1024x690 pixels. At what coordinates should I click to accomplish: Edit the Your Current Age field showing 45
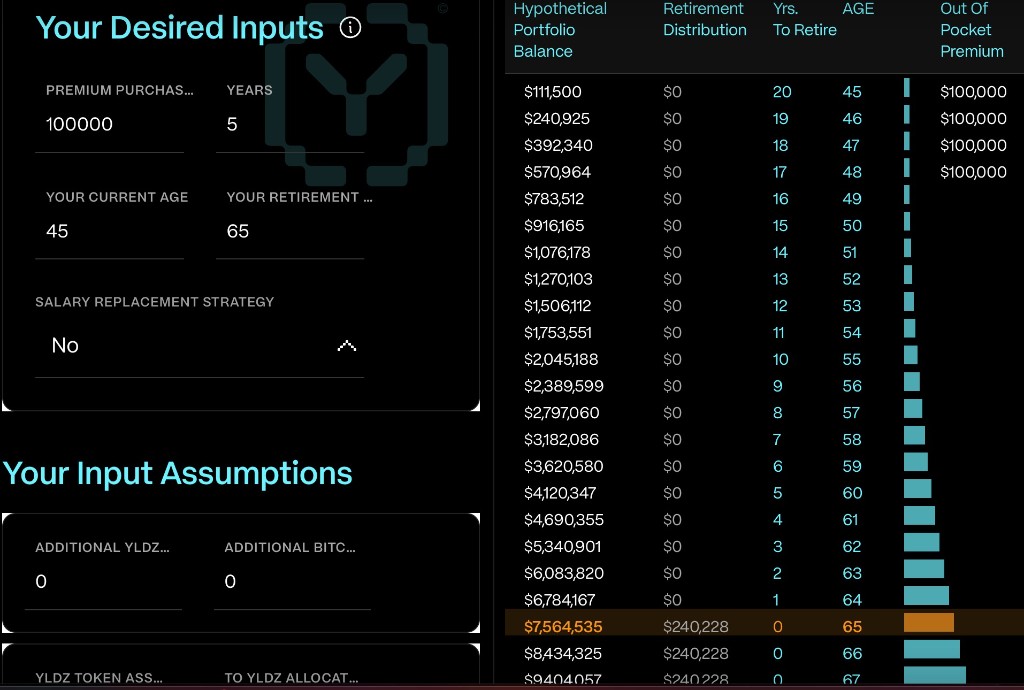(109, 231)
